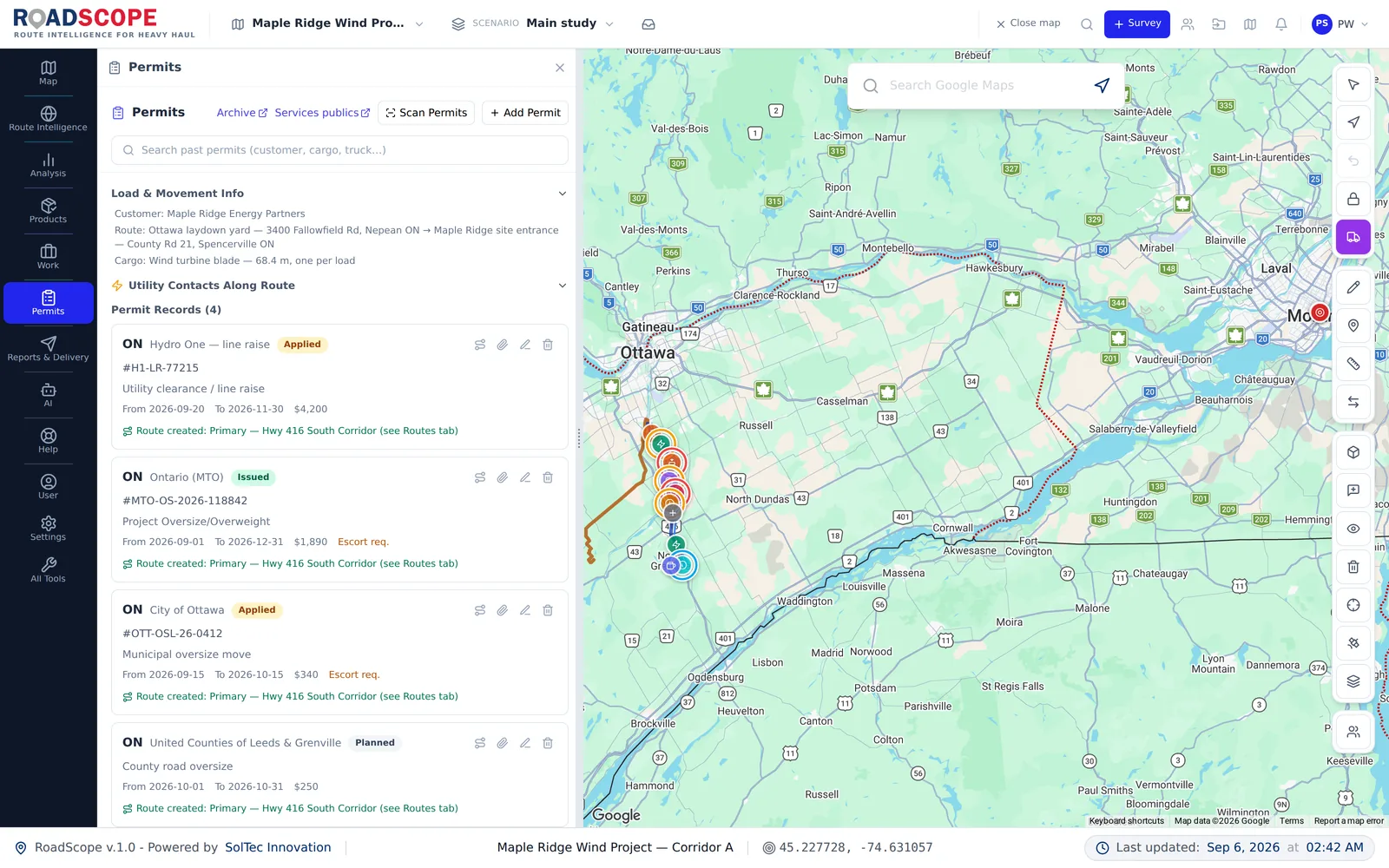This screenshot has height=868, width=1389.
Task: Click the swap arrows map tool
Action: coord(1353,402)
